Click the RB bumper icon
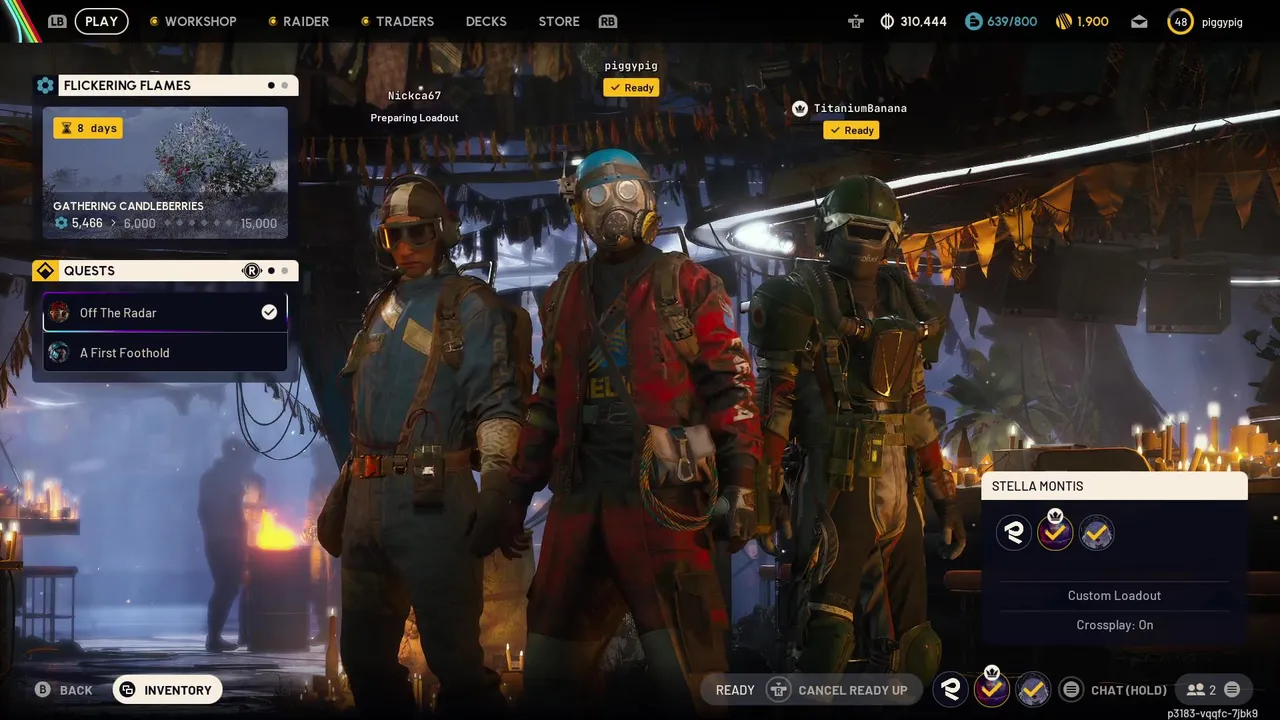 [607, 21]
